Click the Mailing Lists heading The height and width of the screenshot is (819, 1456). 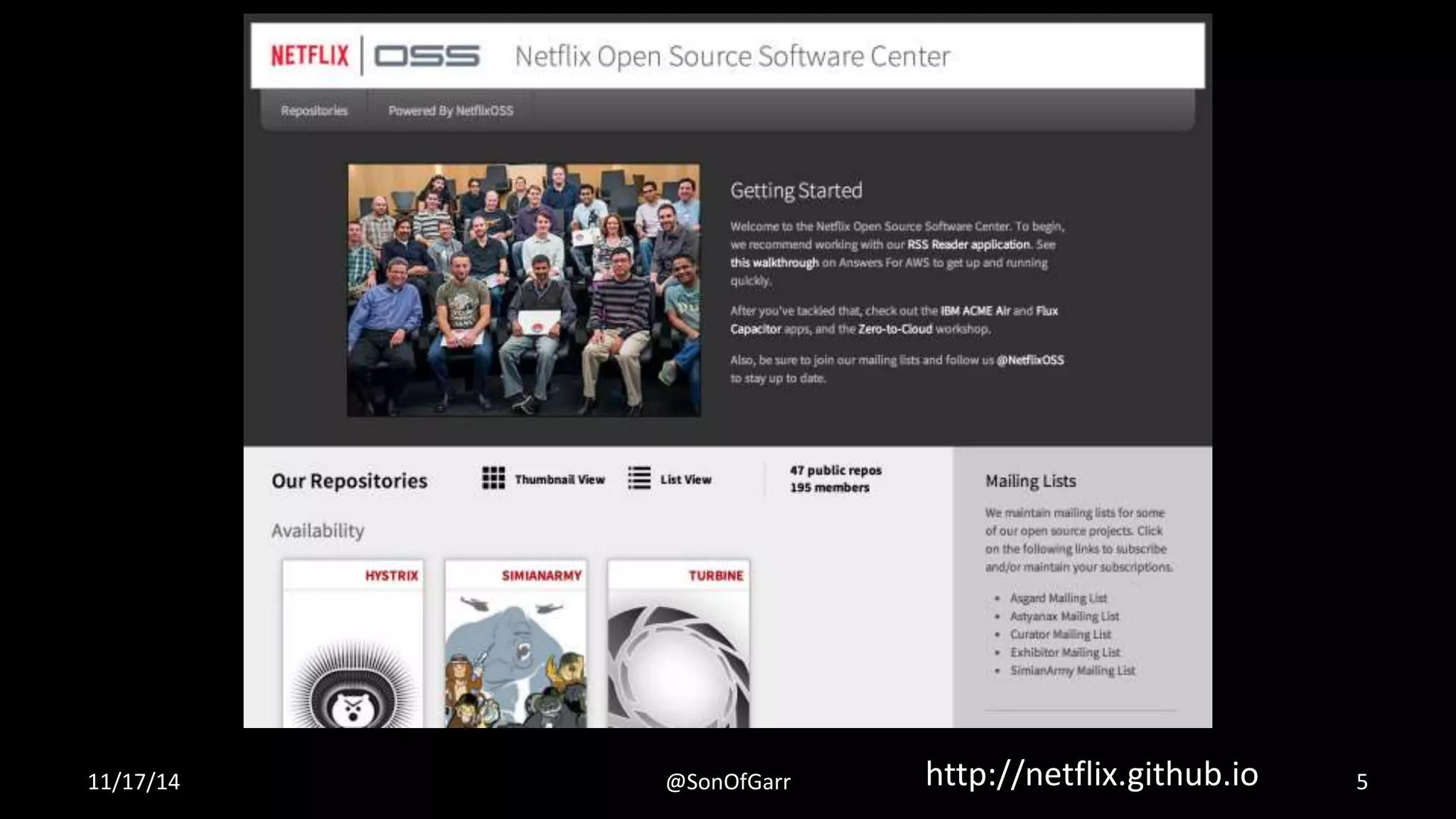[1031, 481]
